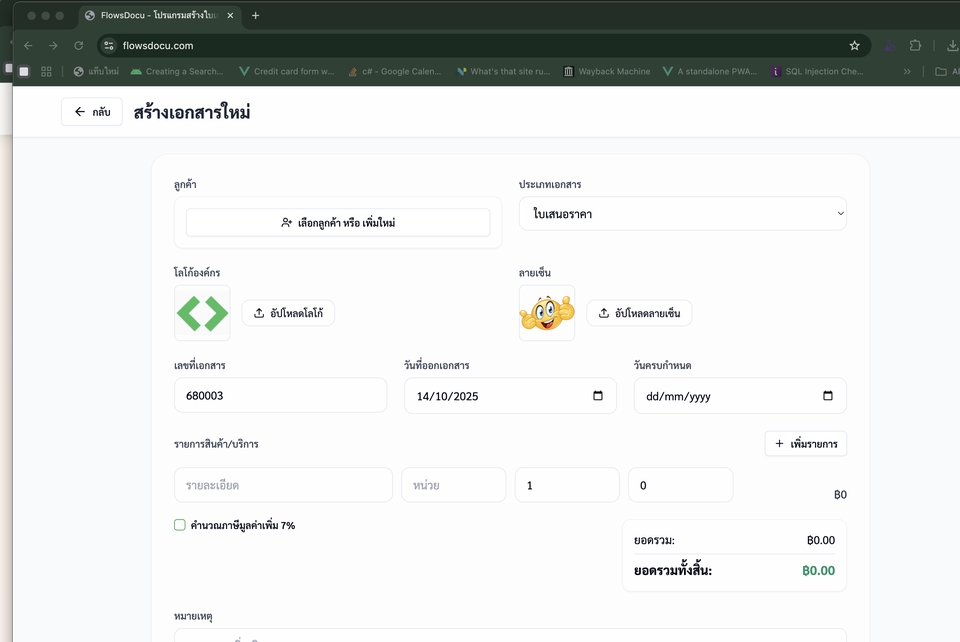Viewport: 960px width, 642px height.
Task: Focus the document number field 680003
Action: 280,396
